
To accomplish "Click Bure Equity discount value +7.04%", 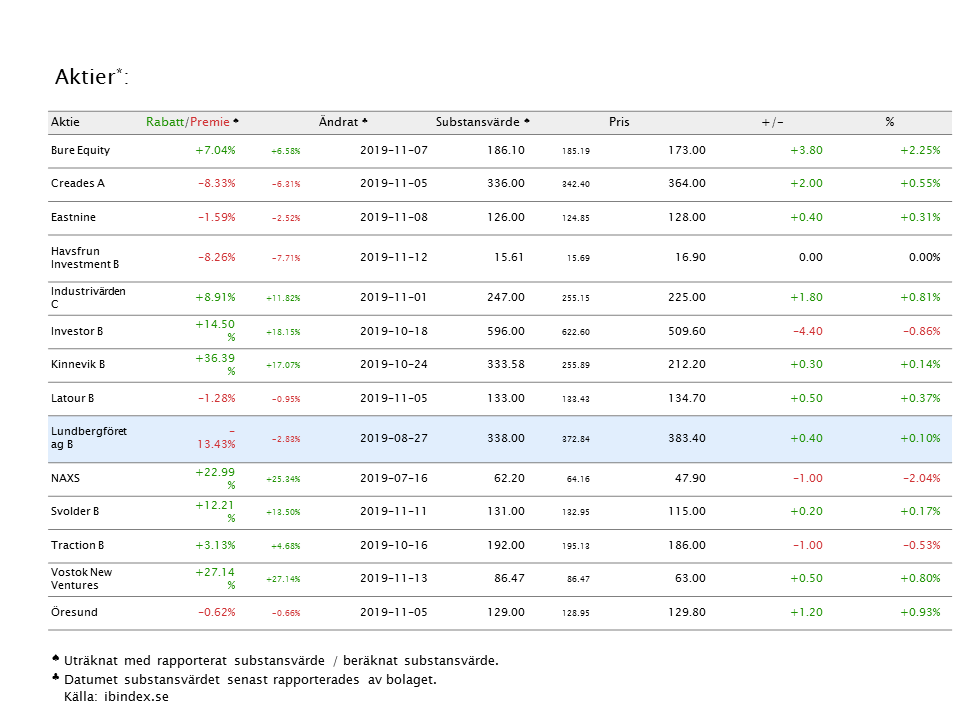I will [x=216, y=150].
